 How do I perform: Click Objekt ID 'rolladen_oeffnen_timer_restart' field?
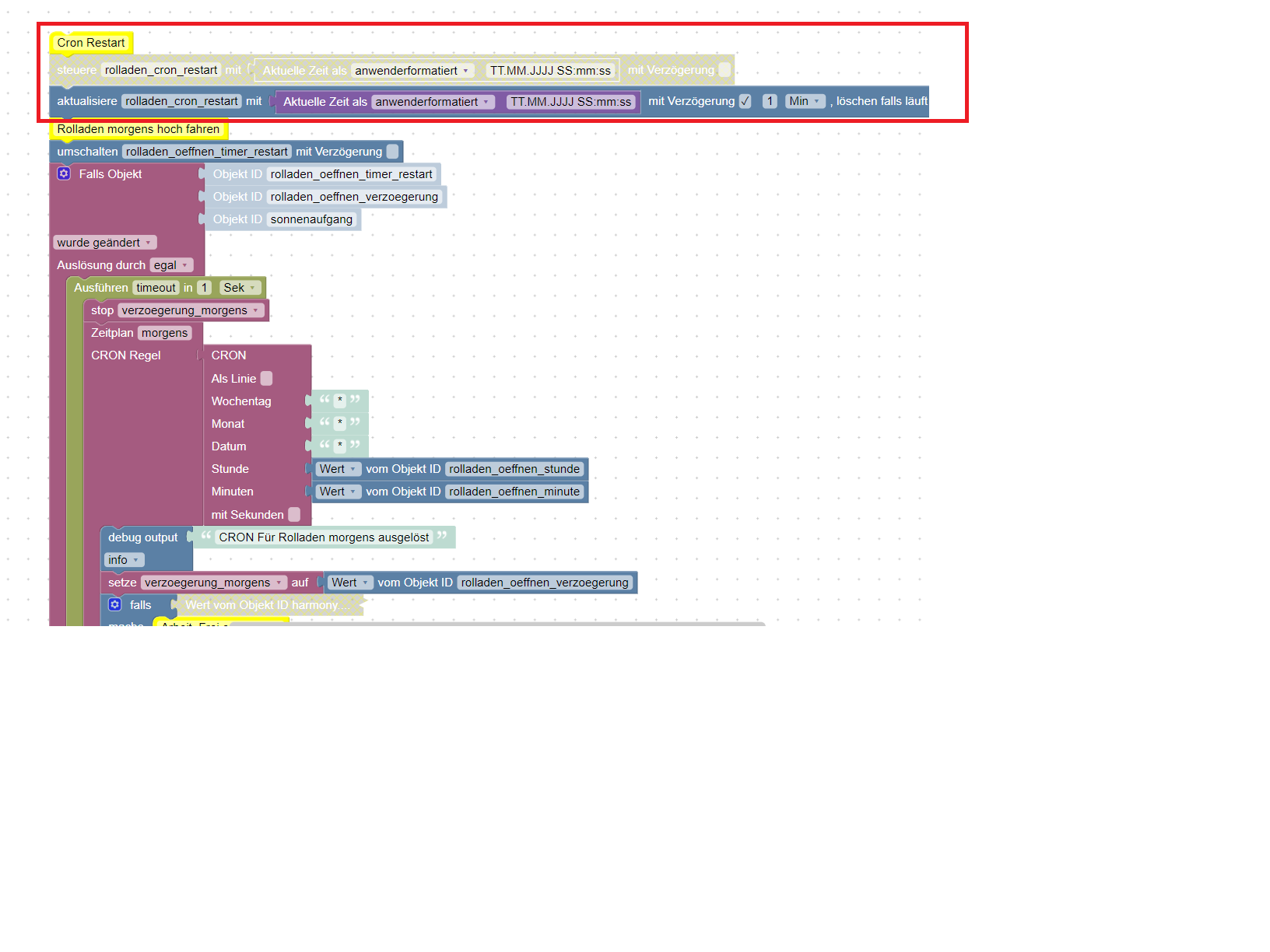[x=351, y=174]
